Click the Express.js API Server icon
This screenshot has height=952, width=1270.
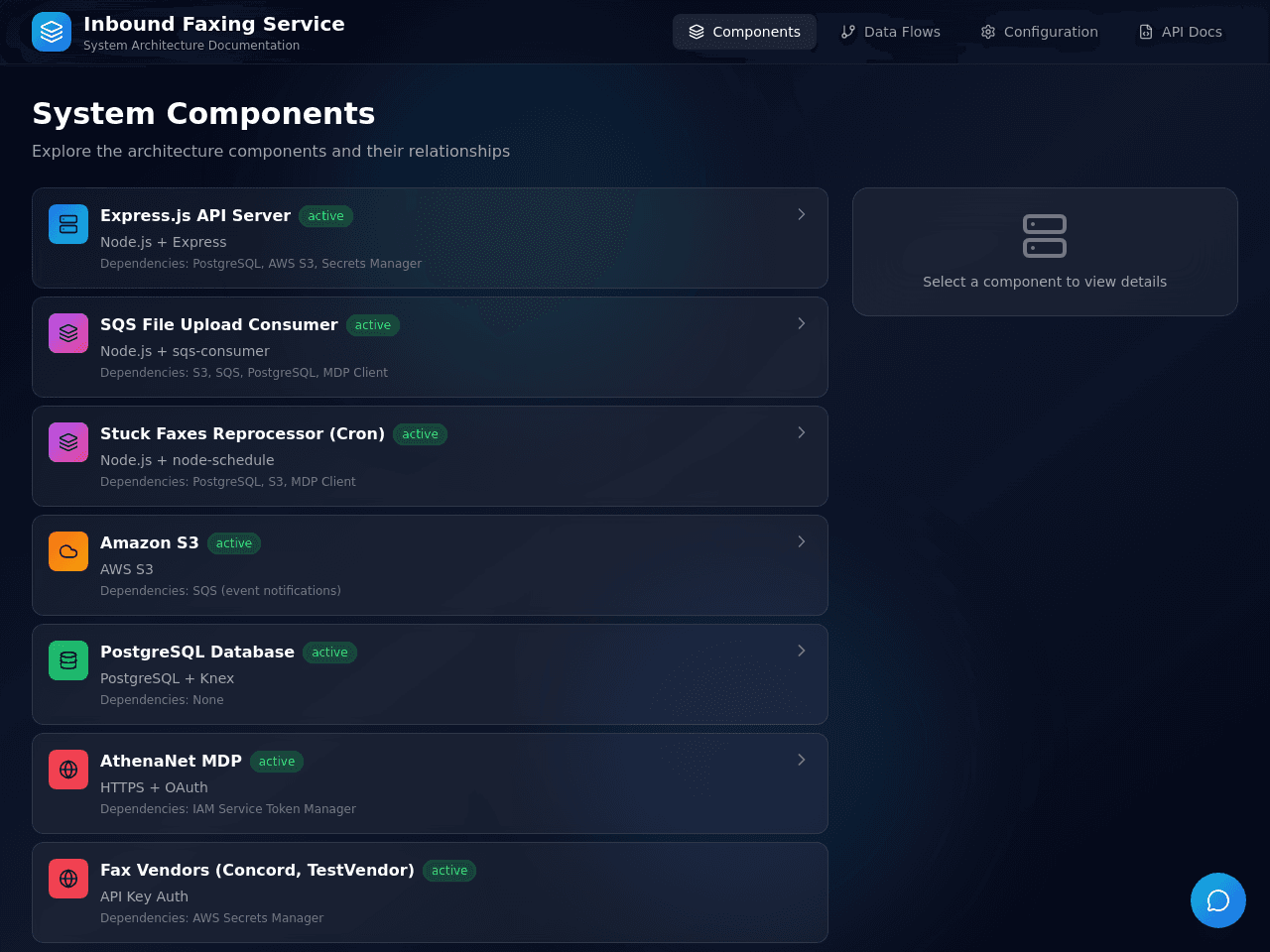(68, 224)
